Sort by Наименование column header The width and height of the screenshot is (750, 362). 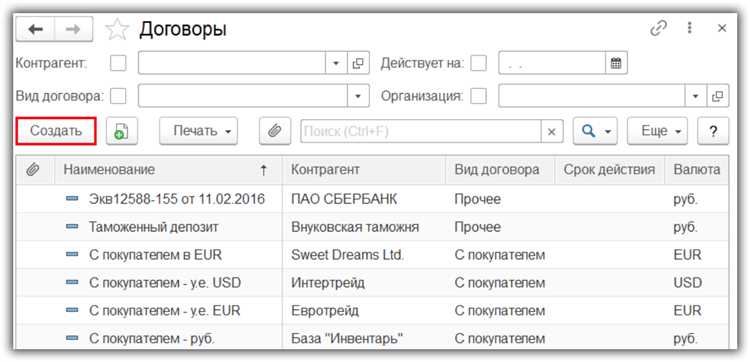coord(168,169)
